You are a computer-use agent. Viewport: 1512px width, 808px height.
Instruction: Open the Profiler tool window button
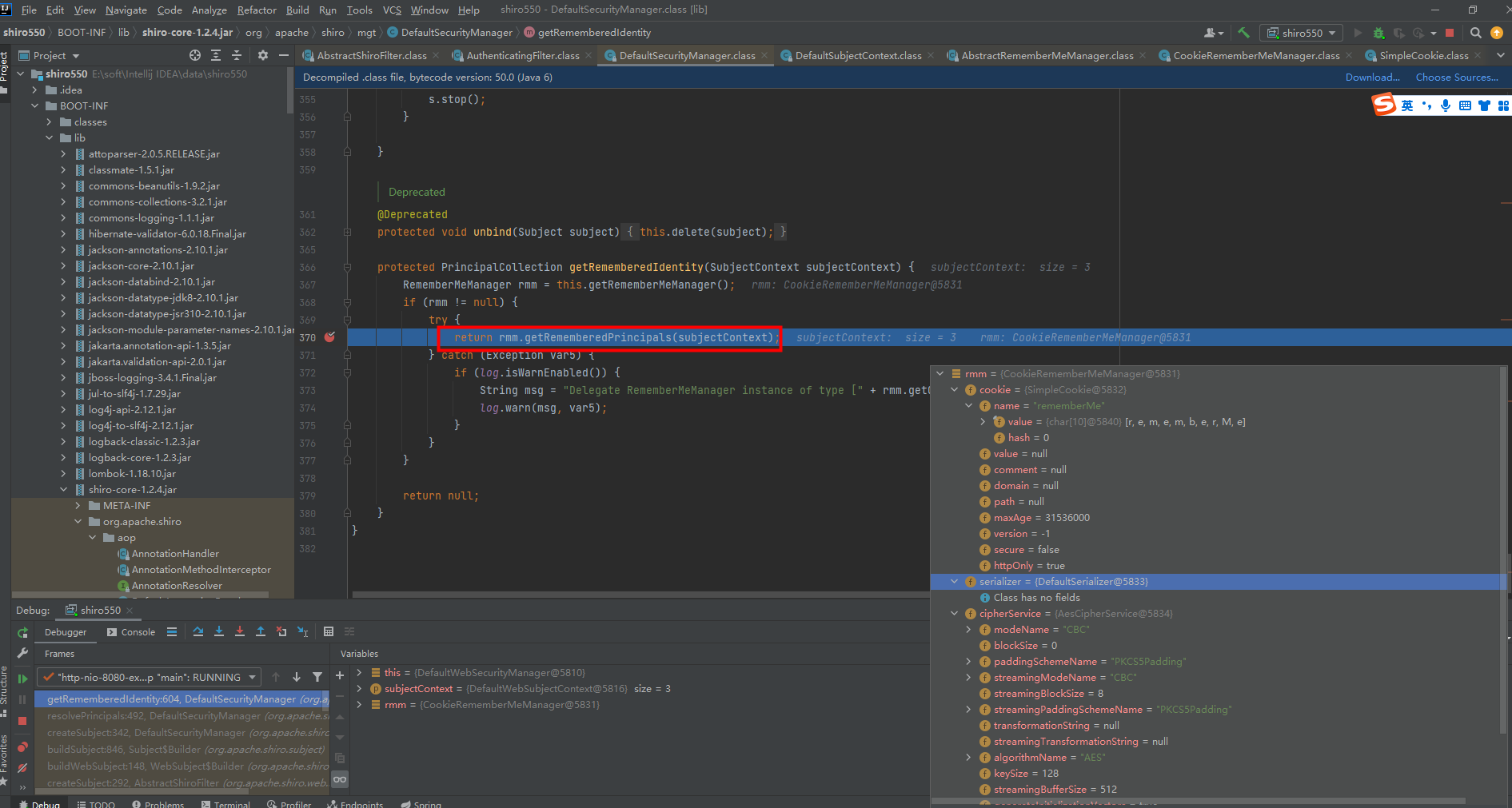pos(289,803)
